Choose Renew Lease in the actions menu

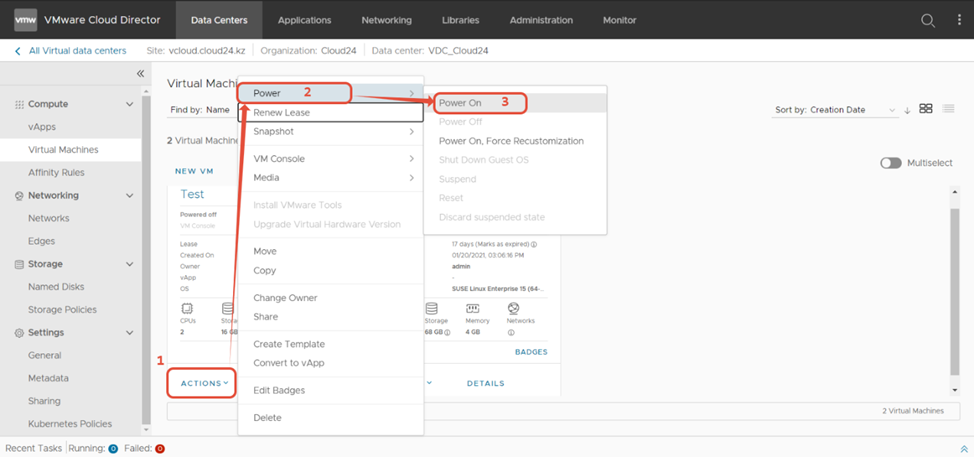(x=281, y=113)
